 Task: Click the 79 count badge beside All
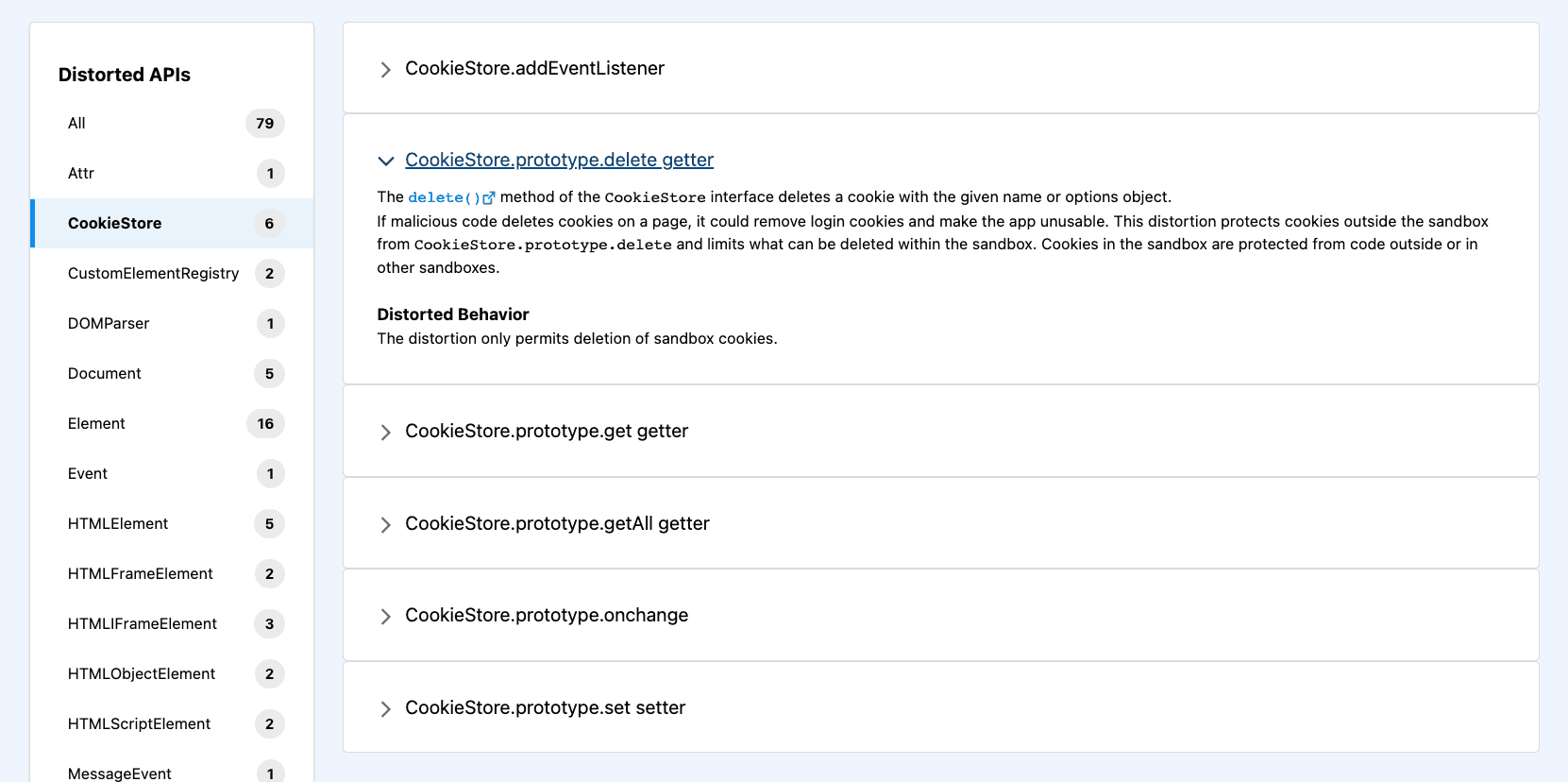tap(265, 124)
